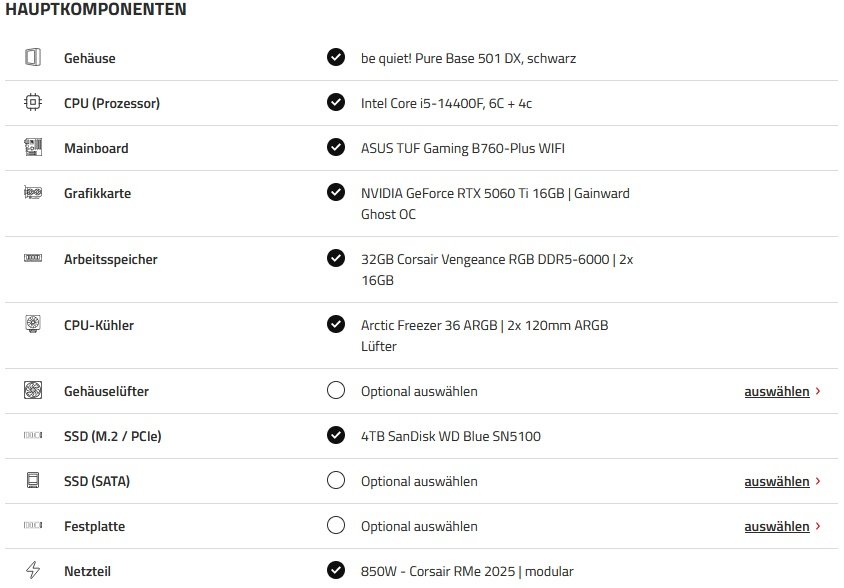Toggle the checkmark next to Intel Core i5-14400F
This screenshot has width=844, height=588.
(x=336, y=102)
